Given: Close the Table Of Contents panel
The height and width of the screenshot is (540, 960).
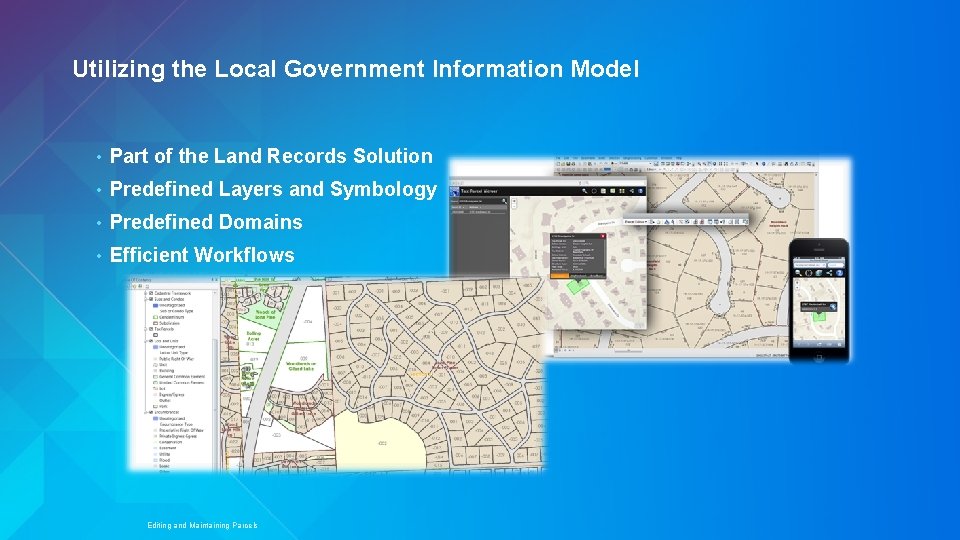Looking at the screenshot, I should tap(216, 280).
